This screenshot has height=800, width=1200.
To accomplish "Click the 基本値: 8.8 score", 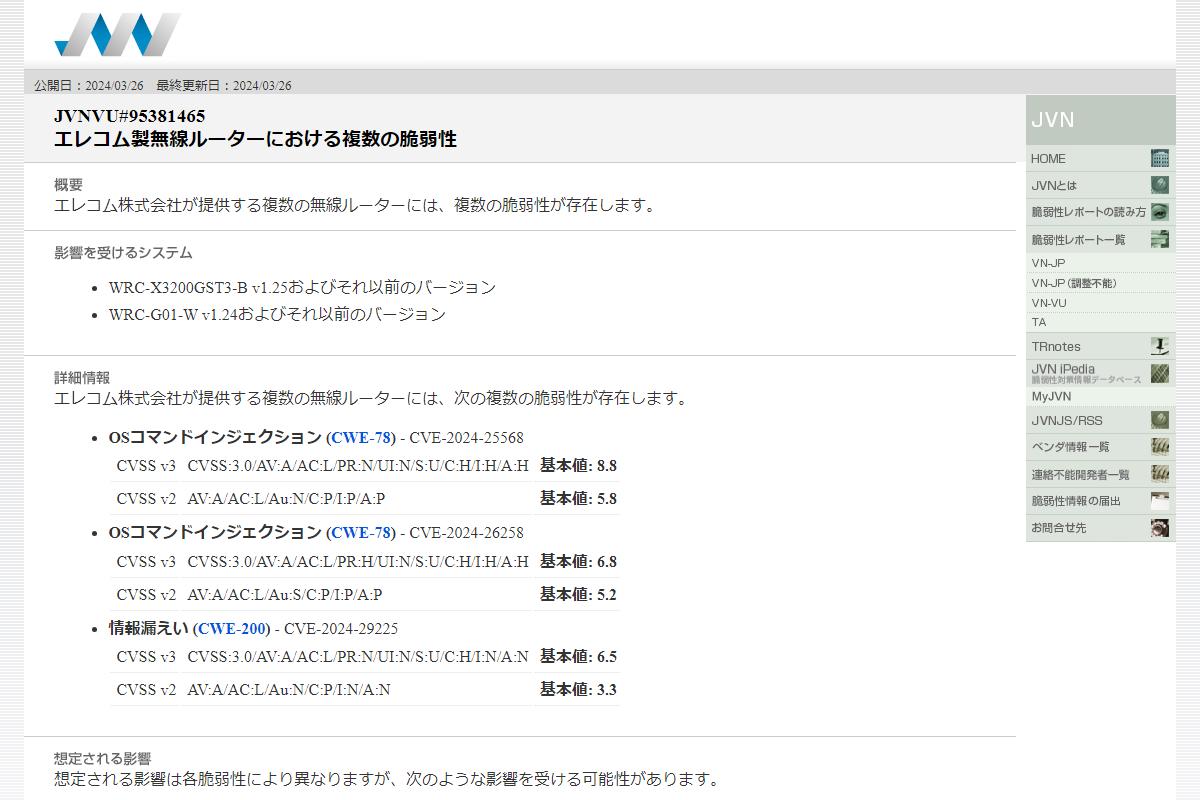I will coord(578,466).
